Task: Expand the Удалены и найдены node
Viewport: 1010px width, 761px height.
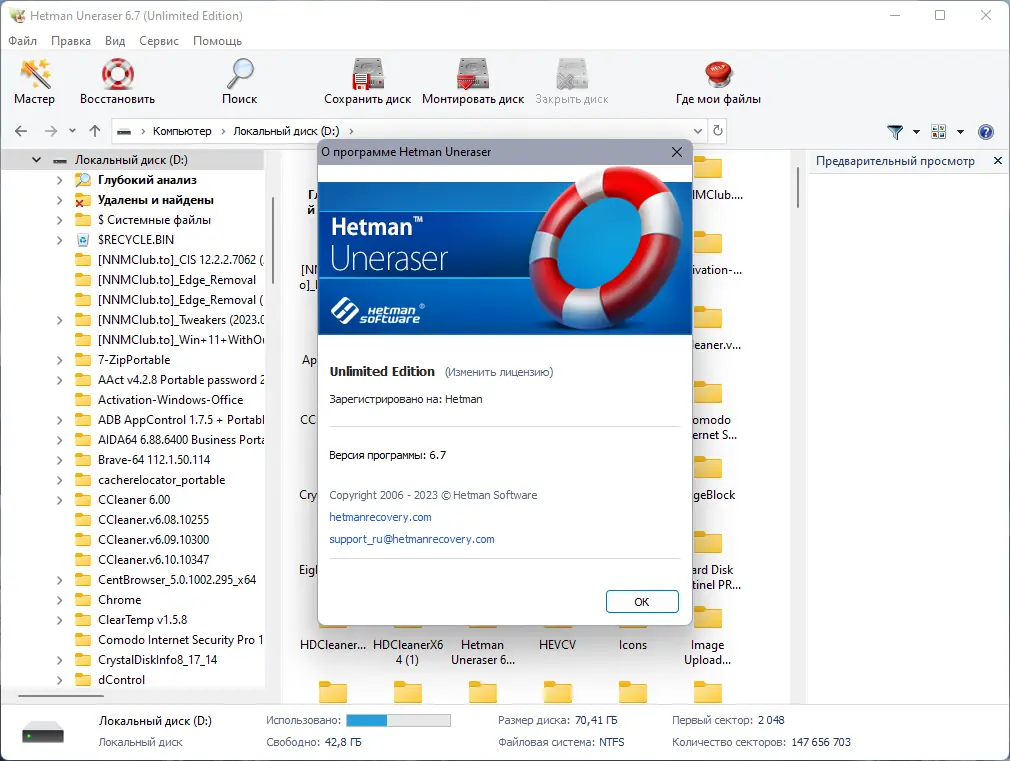Action: pyautogui.click(x=60, y=200)
